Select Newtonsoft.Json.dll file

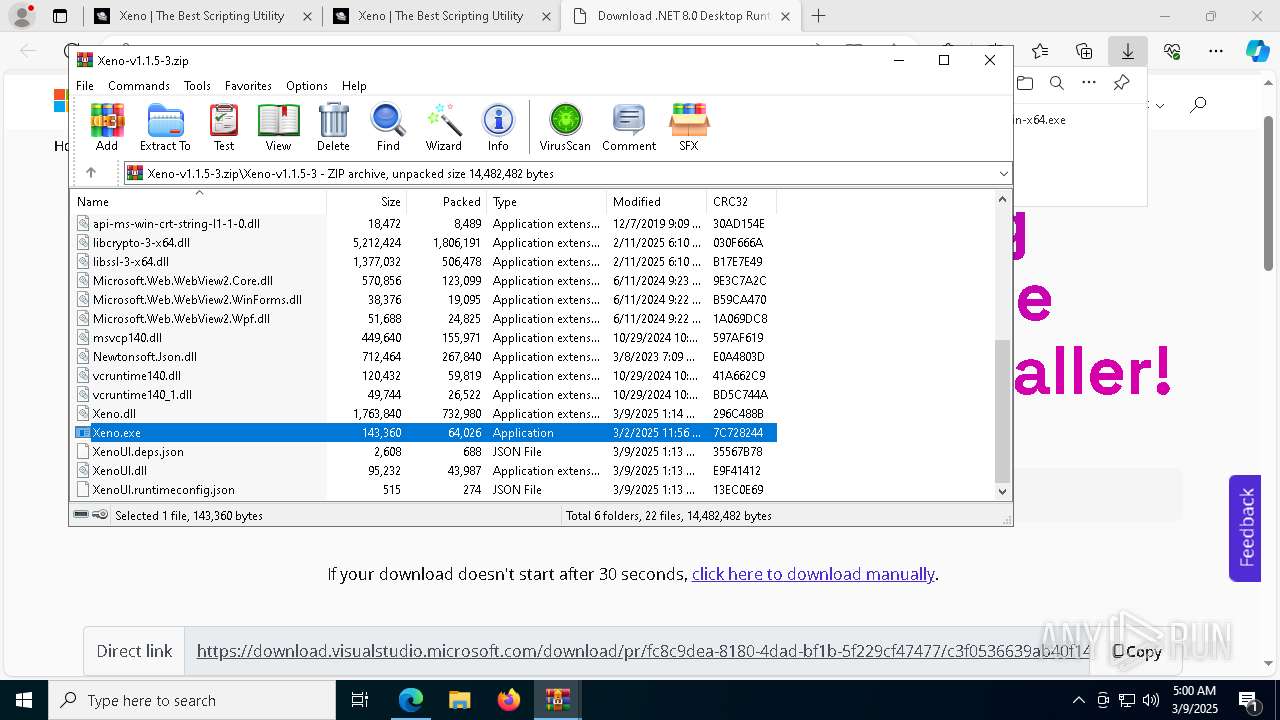(425, 357)
